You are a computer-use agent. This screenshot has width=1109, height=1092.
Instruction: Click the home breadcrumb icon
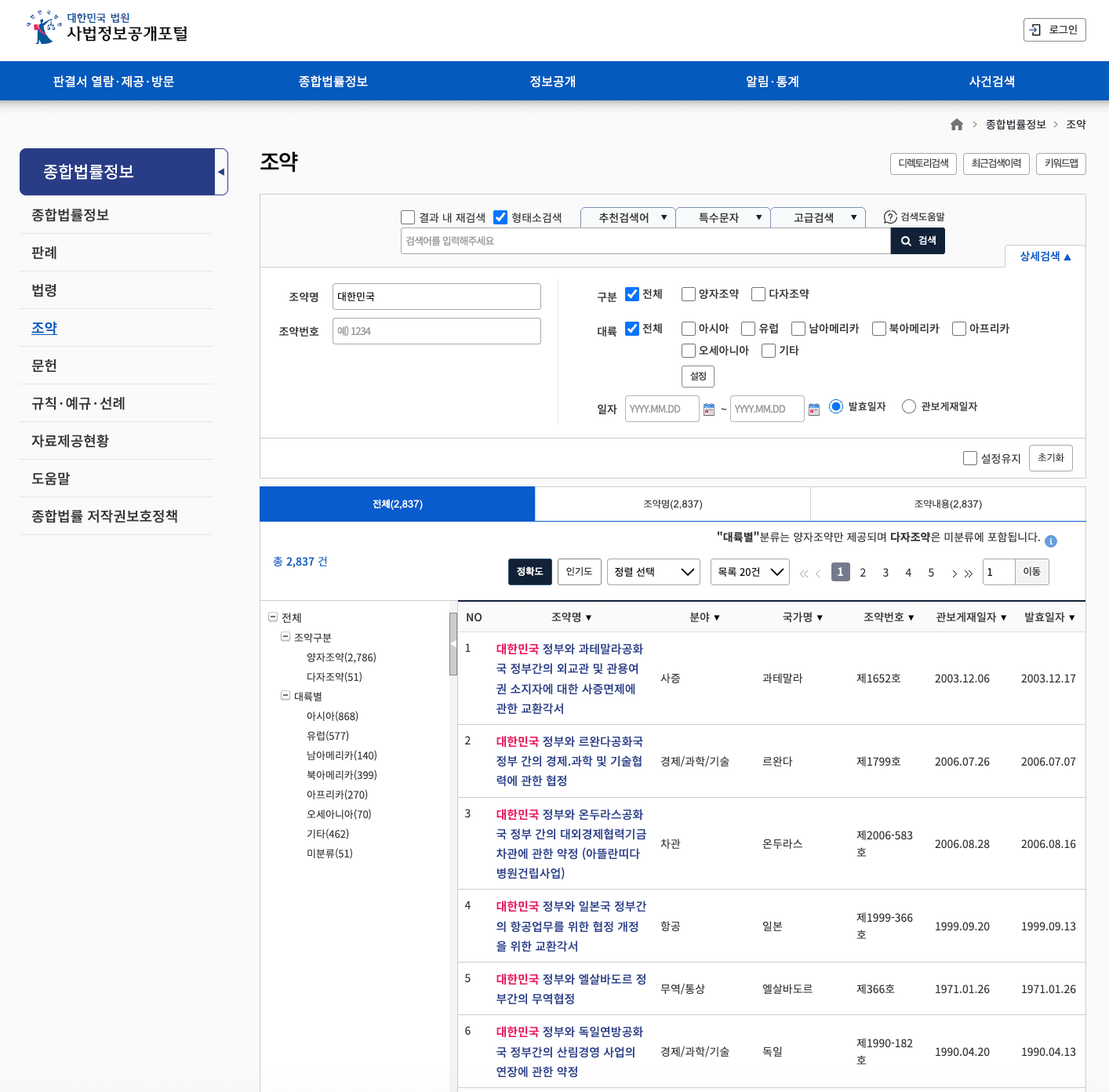957,125
